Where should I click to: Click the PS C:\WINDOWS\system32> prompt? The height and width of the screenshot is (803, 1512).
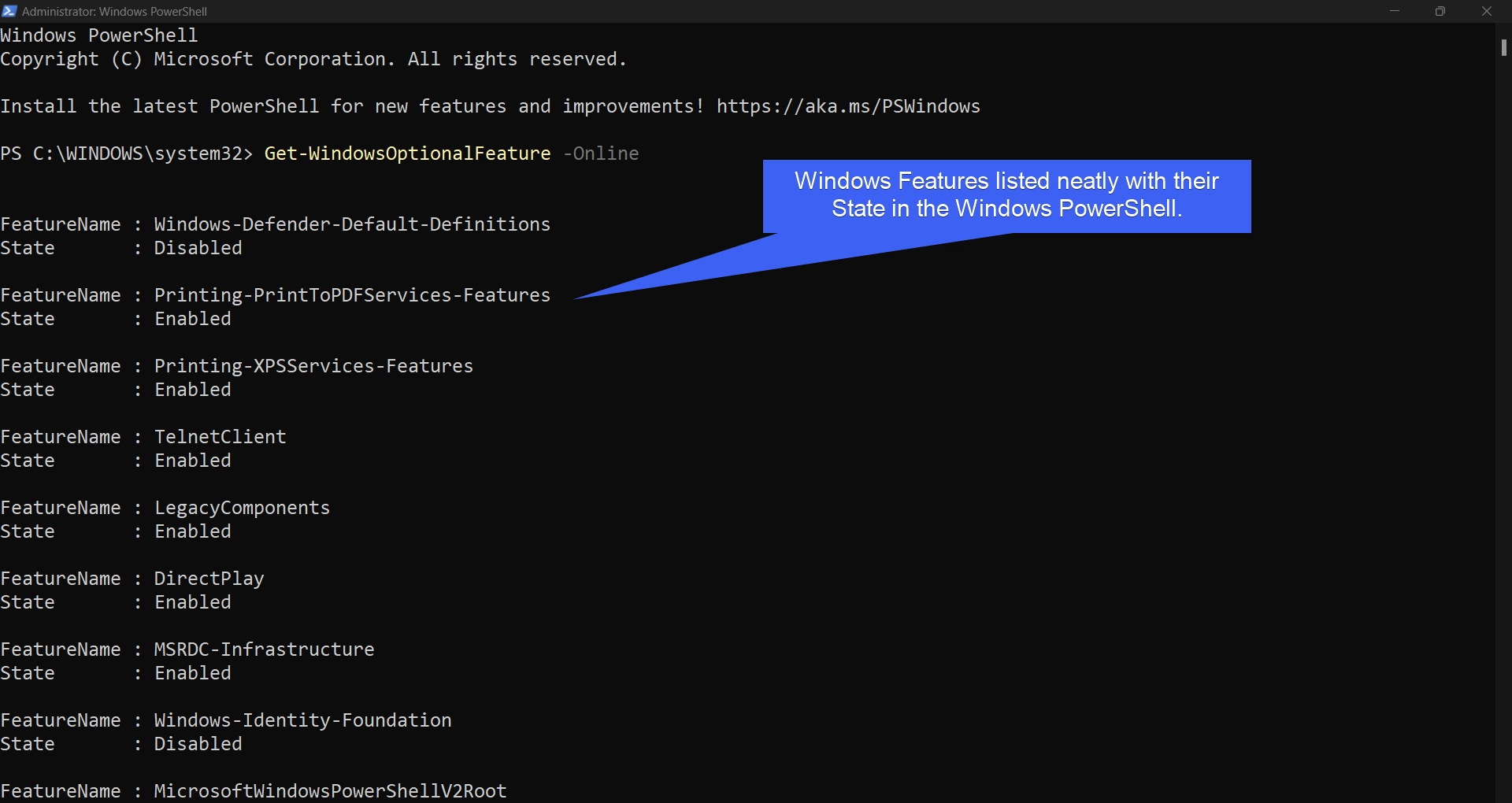pos(126,154)
